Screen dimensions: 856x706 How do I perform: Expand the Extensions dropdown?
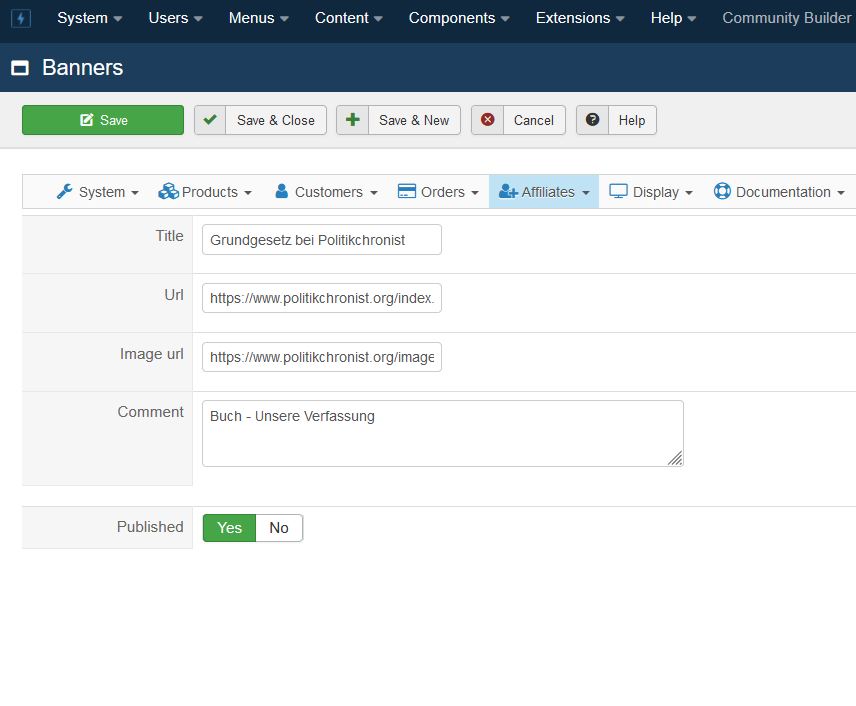pos(580,18)
